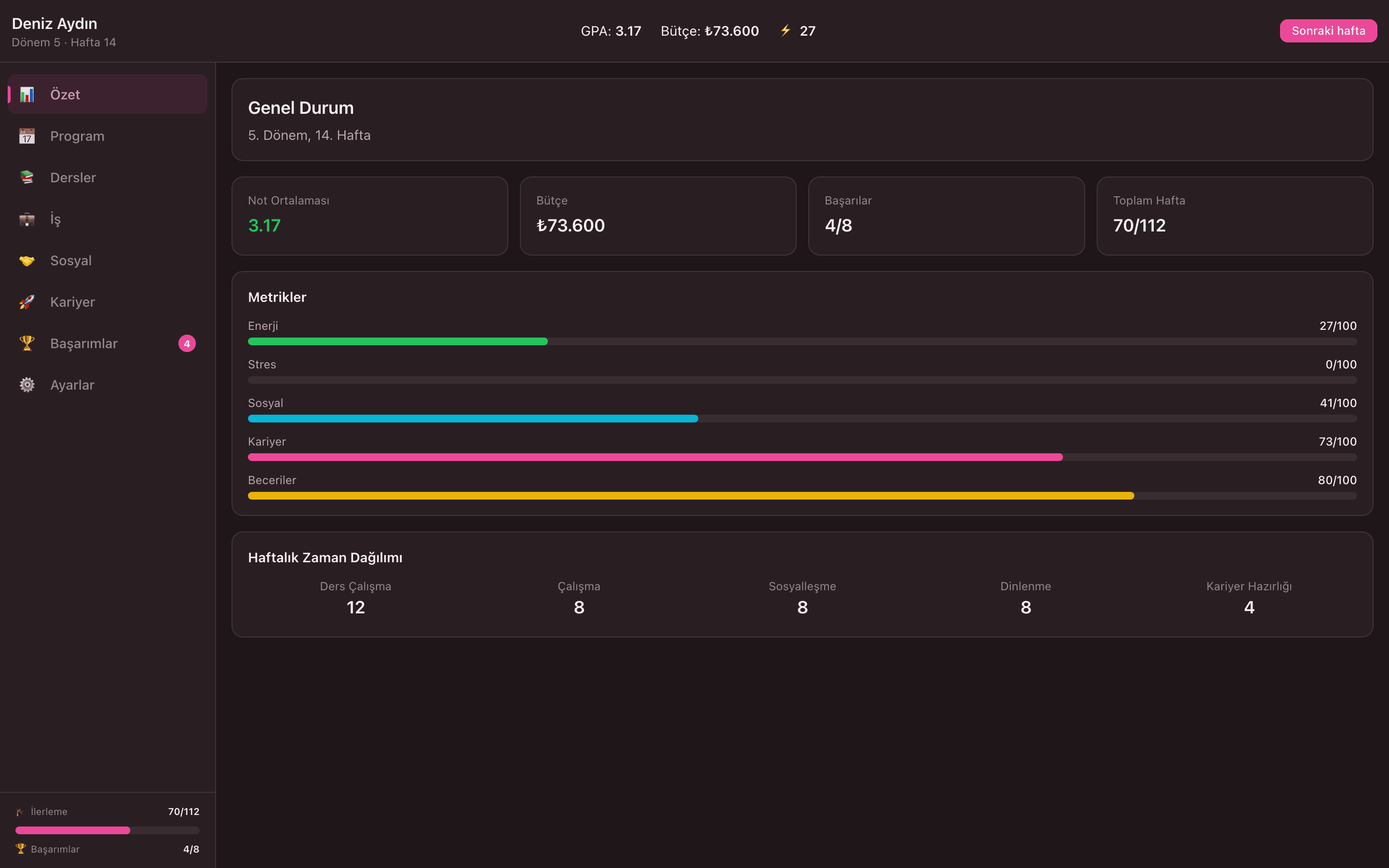Image resolution: width=1389 pixels, height=868 pixels.
Task: Click the empty Stres metric bar
Action: coord(803,380)
